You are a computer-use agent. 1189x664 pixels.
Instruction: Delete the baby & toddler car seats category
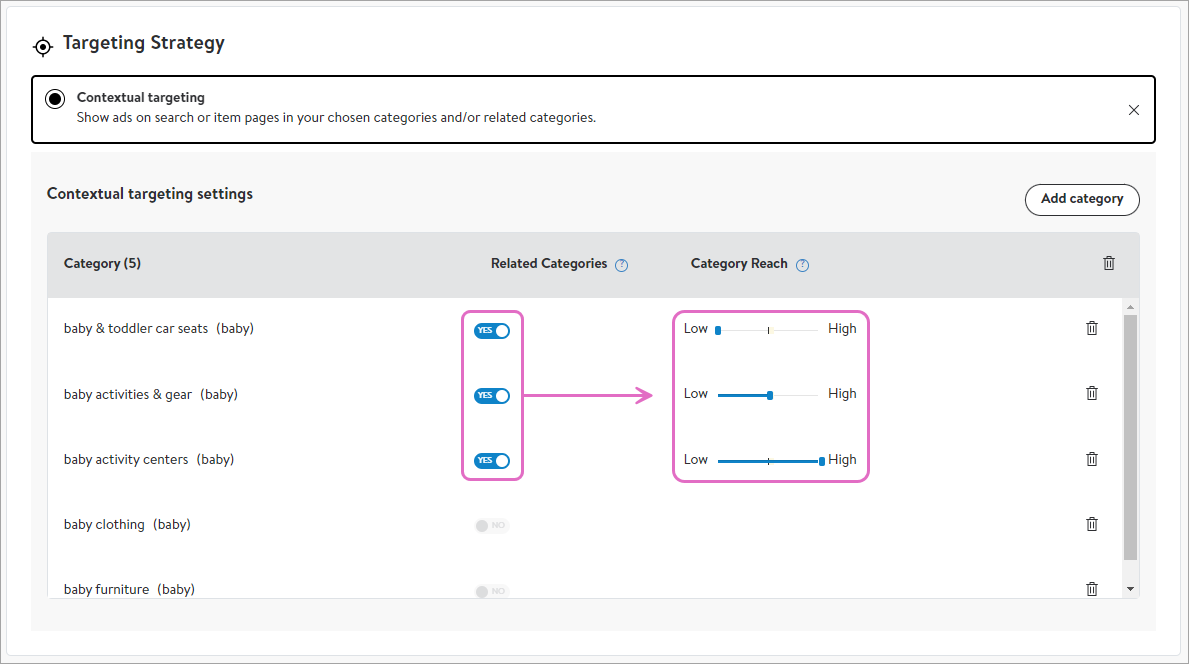tap(1092, 328)
